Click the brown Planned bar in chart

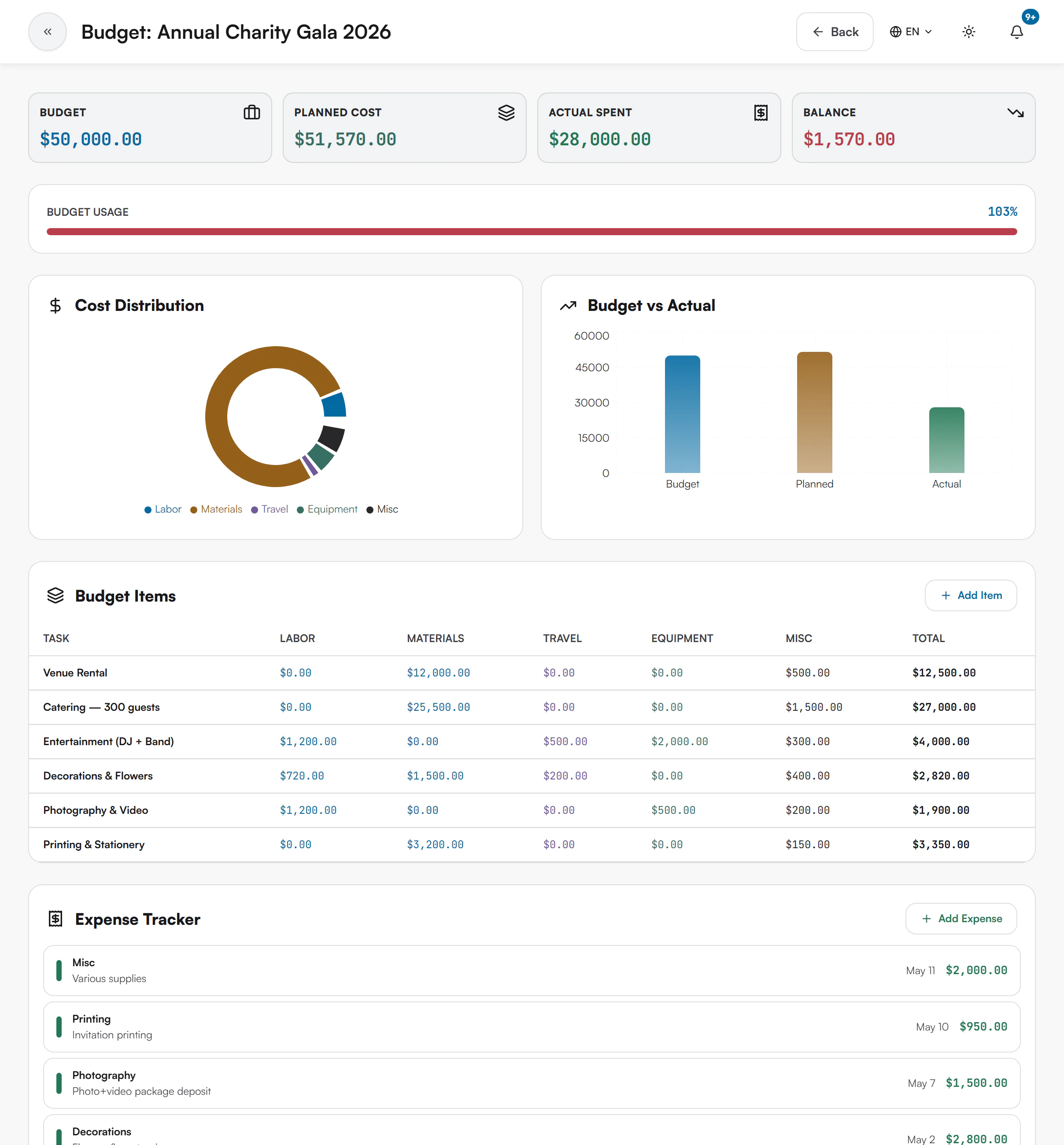point(814,412)
